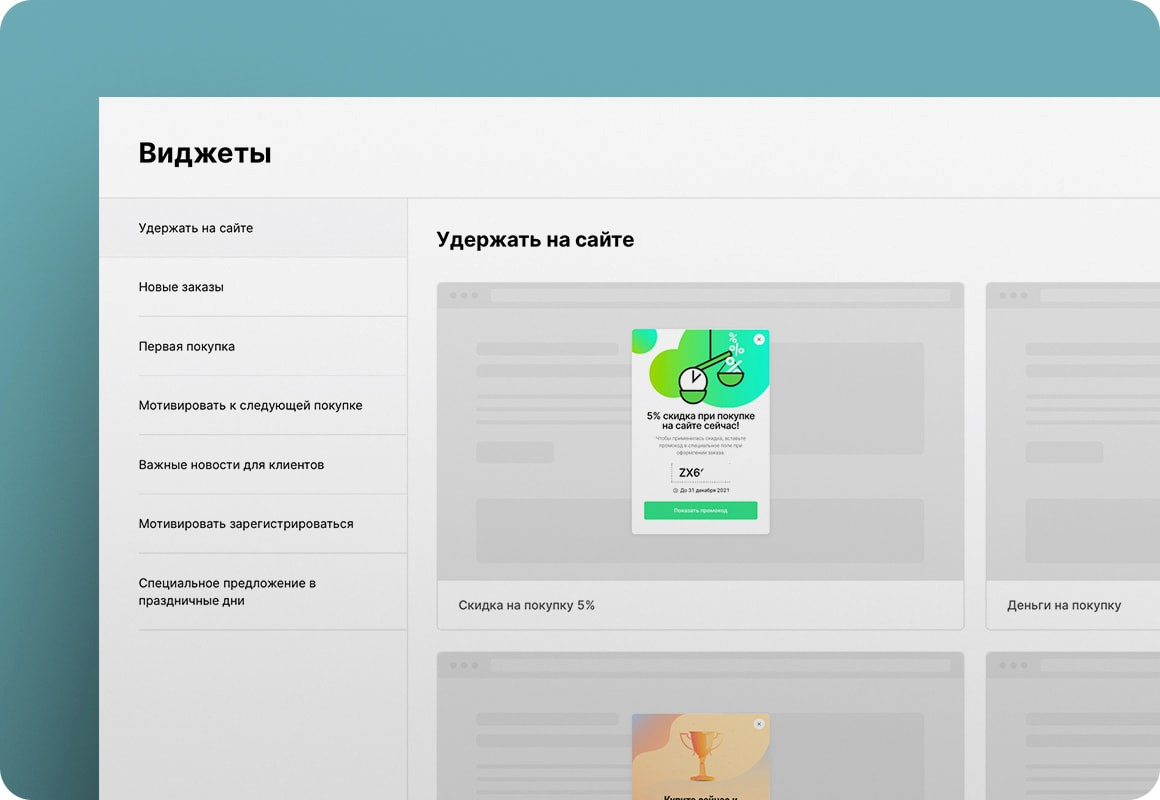Open the Деньги на покупку widget card

pyautogui.click(x=1073, y=456)
